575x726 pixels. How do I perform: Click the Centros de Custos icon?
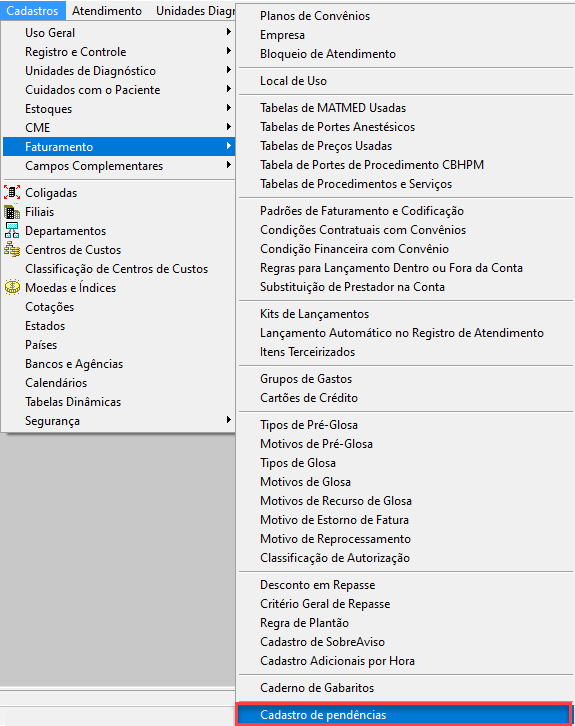coord(12,250)
